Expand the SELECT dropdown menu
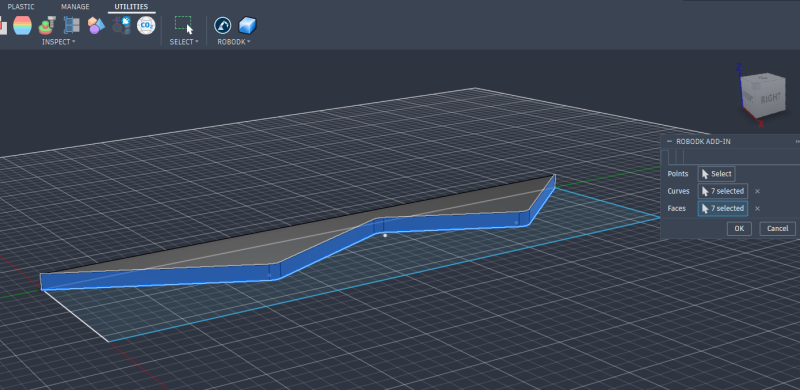The image size is (800, 390). click(x=184, y=42)
